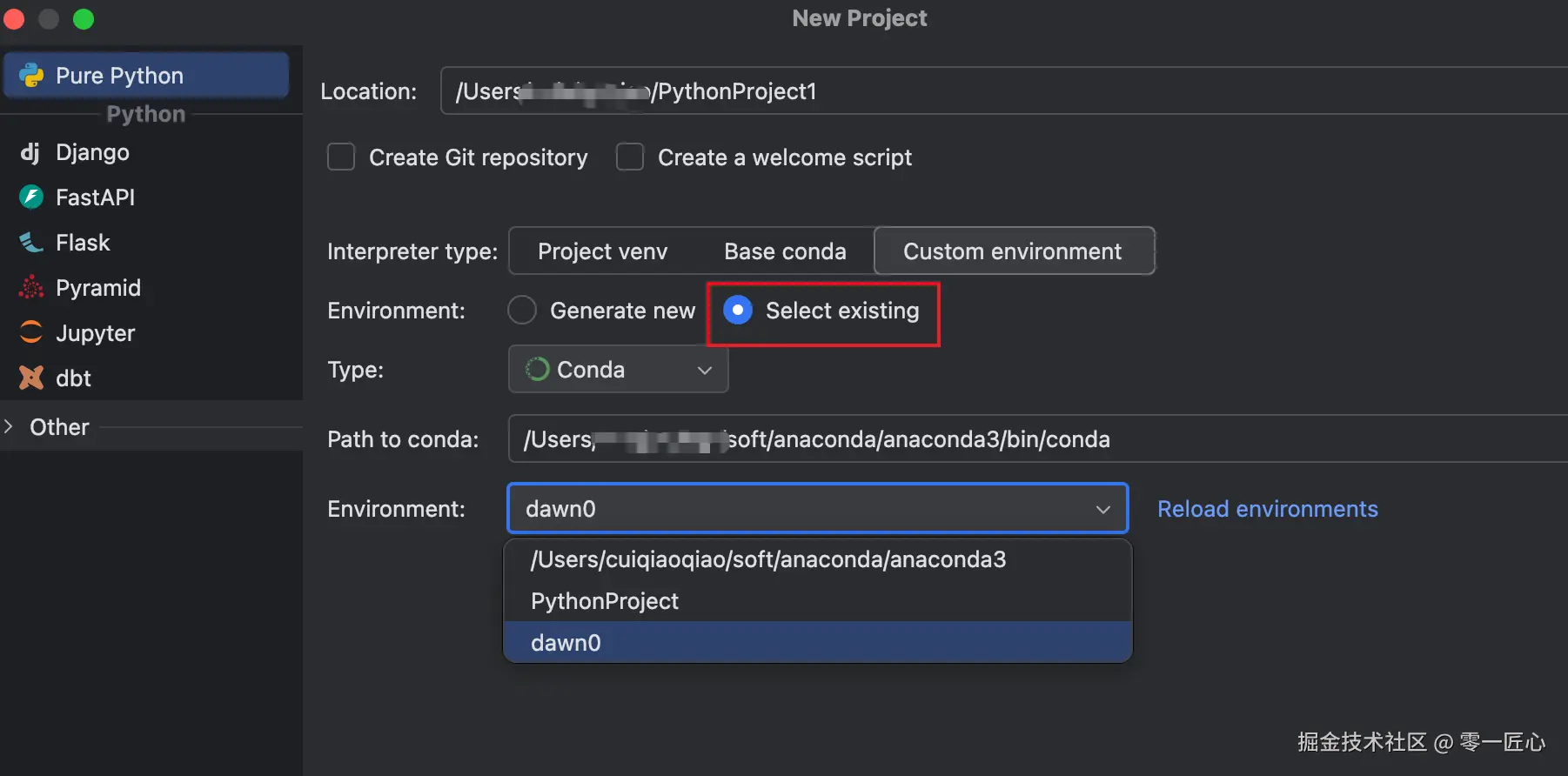Image resolution: width=1568 pixels, height=776 pixels.
Task: Switch to Project venv interpreter tab
Action: coord(602,251)
